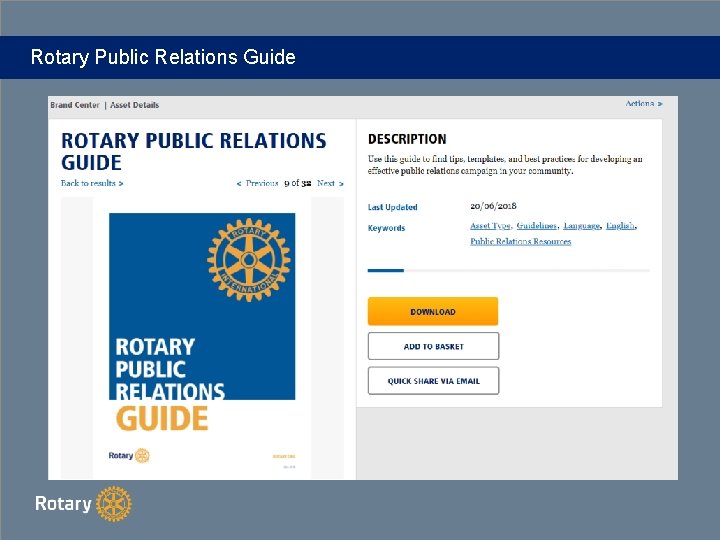Click the orange Download button

tap(433, 311)
